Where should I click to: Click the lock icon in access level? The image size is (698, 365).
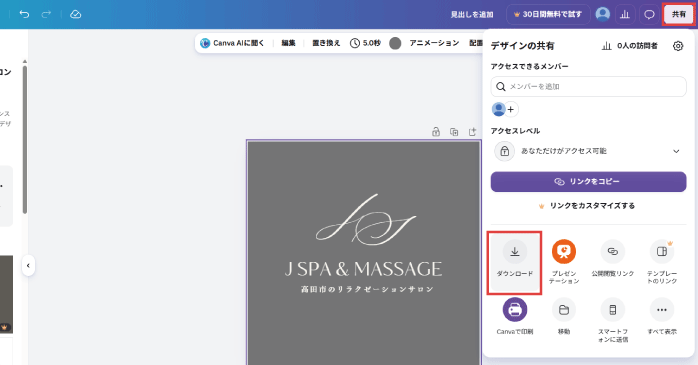[504, 151]
